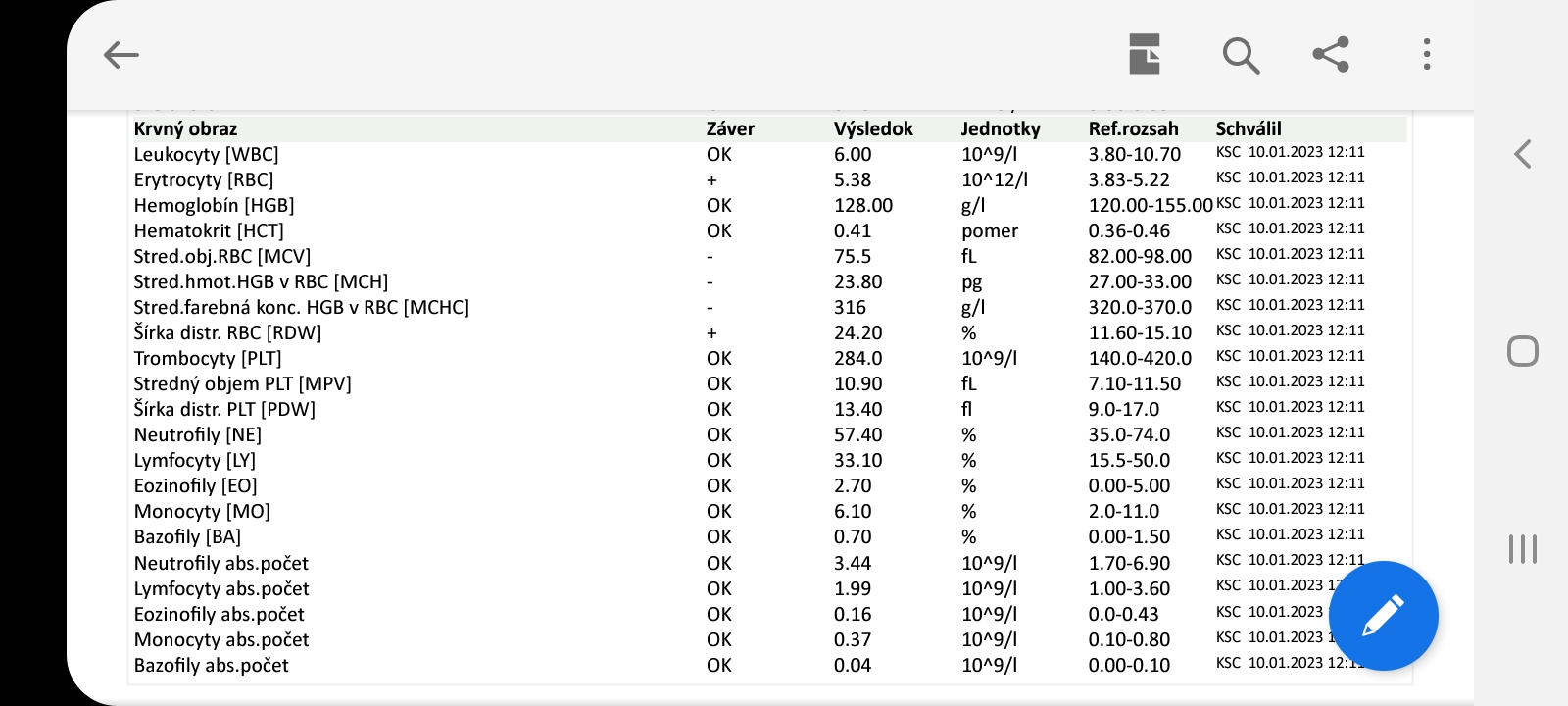Open the three-dot more options menu
Screen dimensions: 1568x706
(1427, 55)
